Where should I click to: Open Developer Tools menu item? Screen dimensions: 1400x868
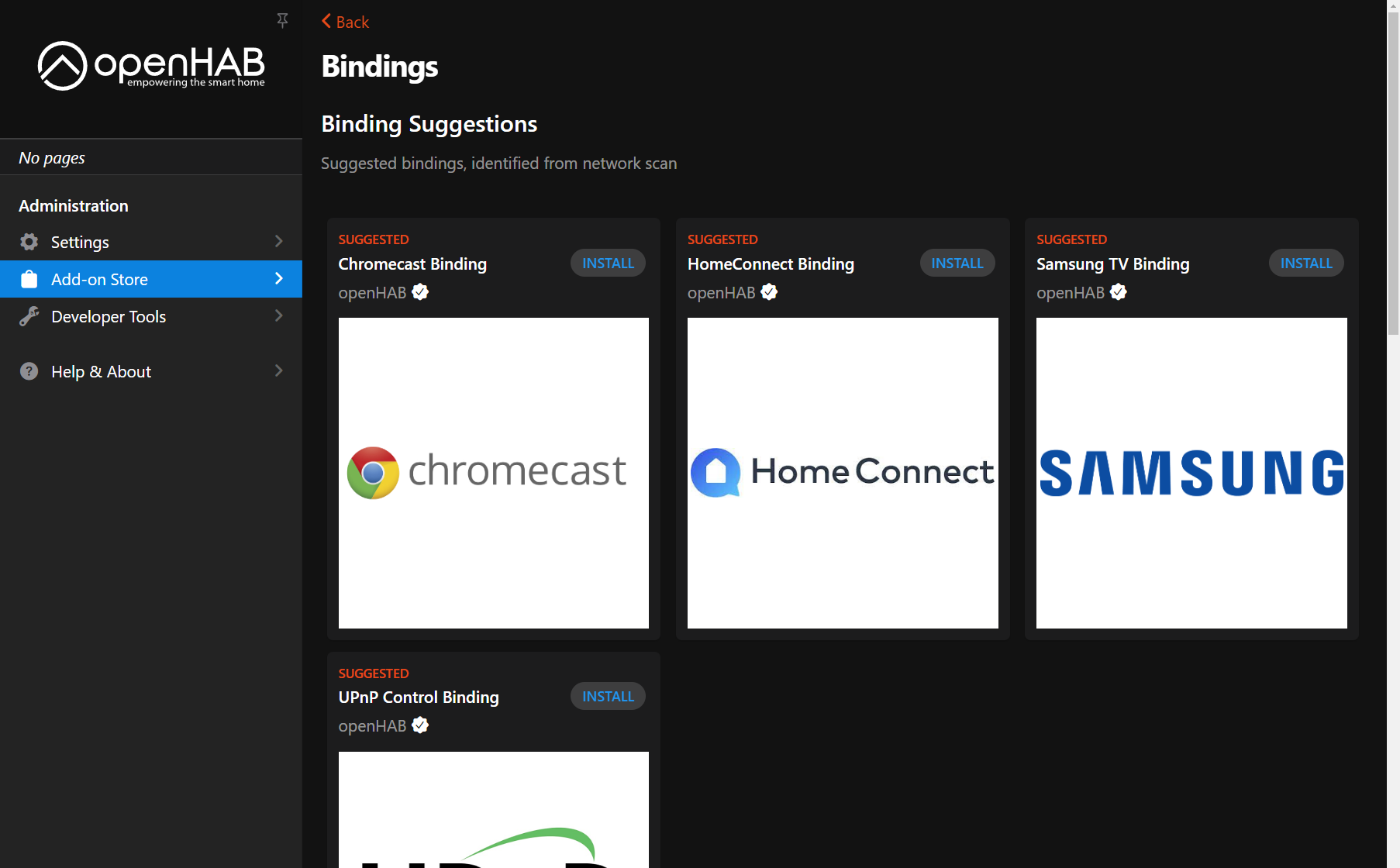point(151,316)
